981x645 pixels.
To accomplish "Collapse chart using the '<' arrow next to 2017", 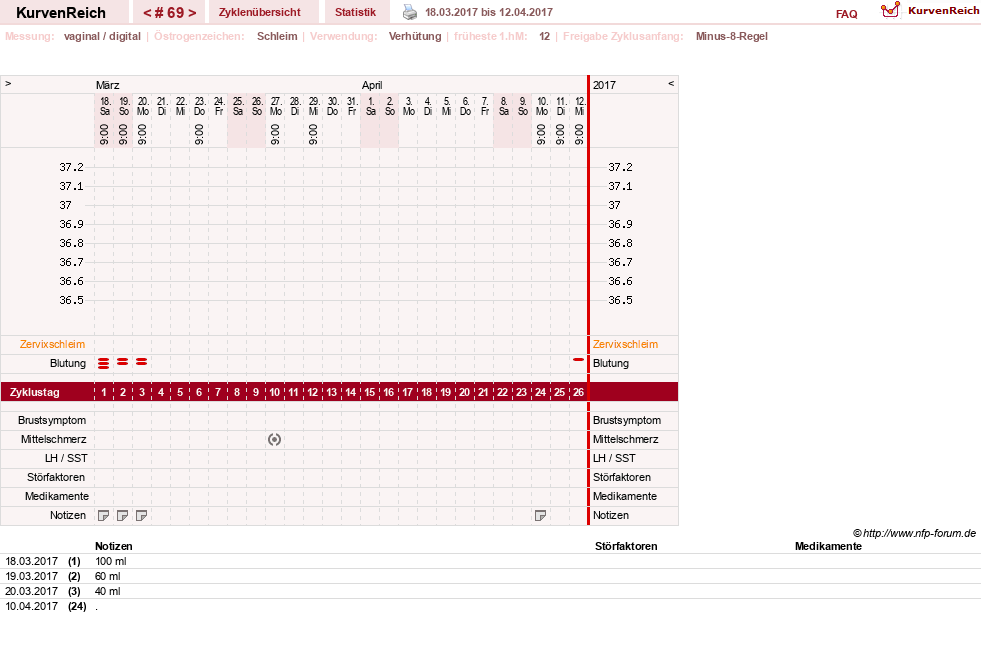I will tap(671, 84).
